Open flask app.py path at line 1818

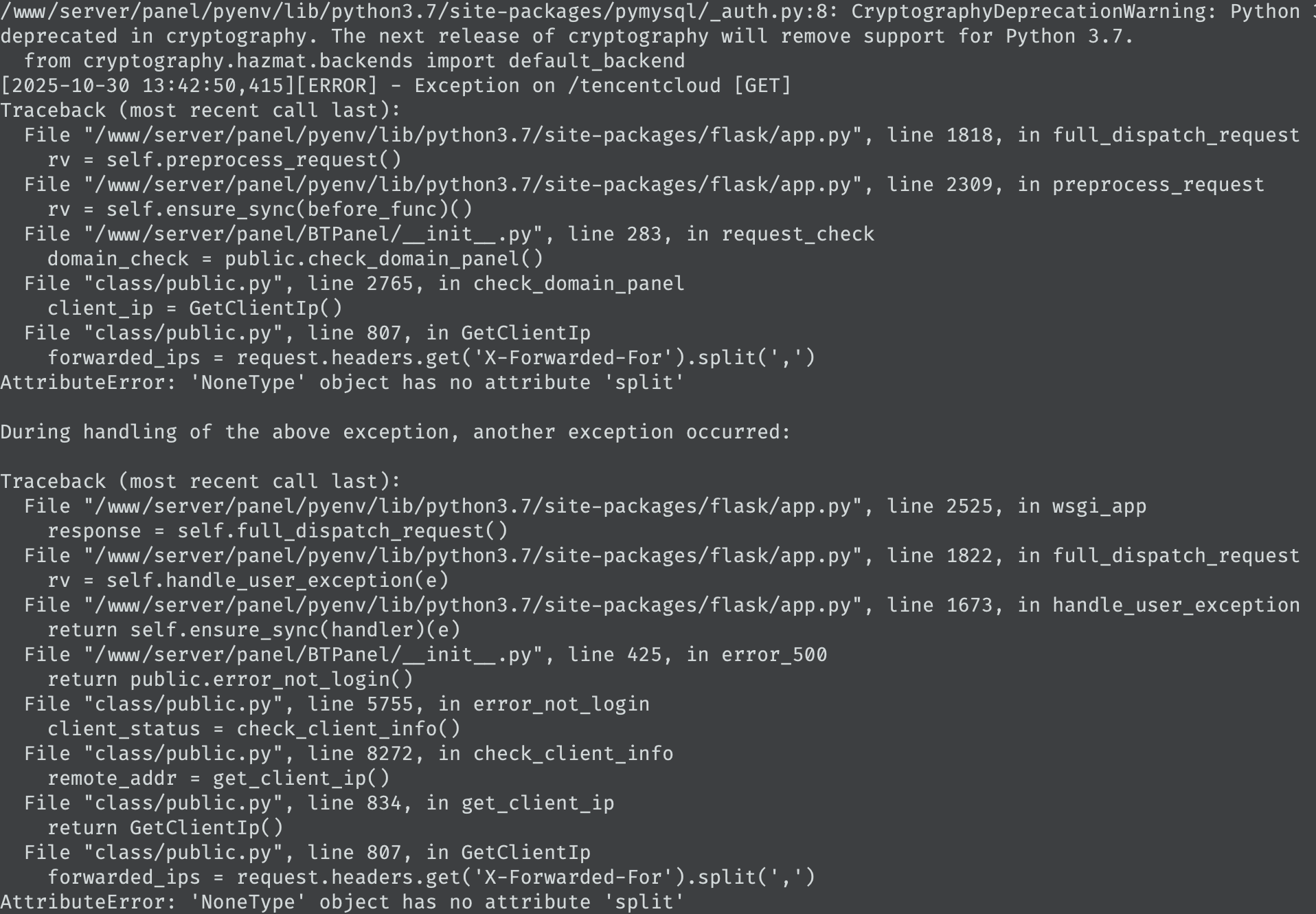coord(473,135)
